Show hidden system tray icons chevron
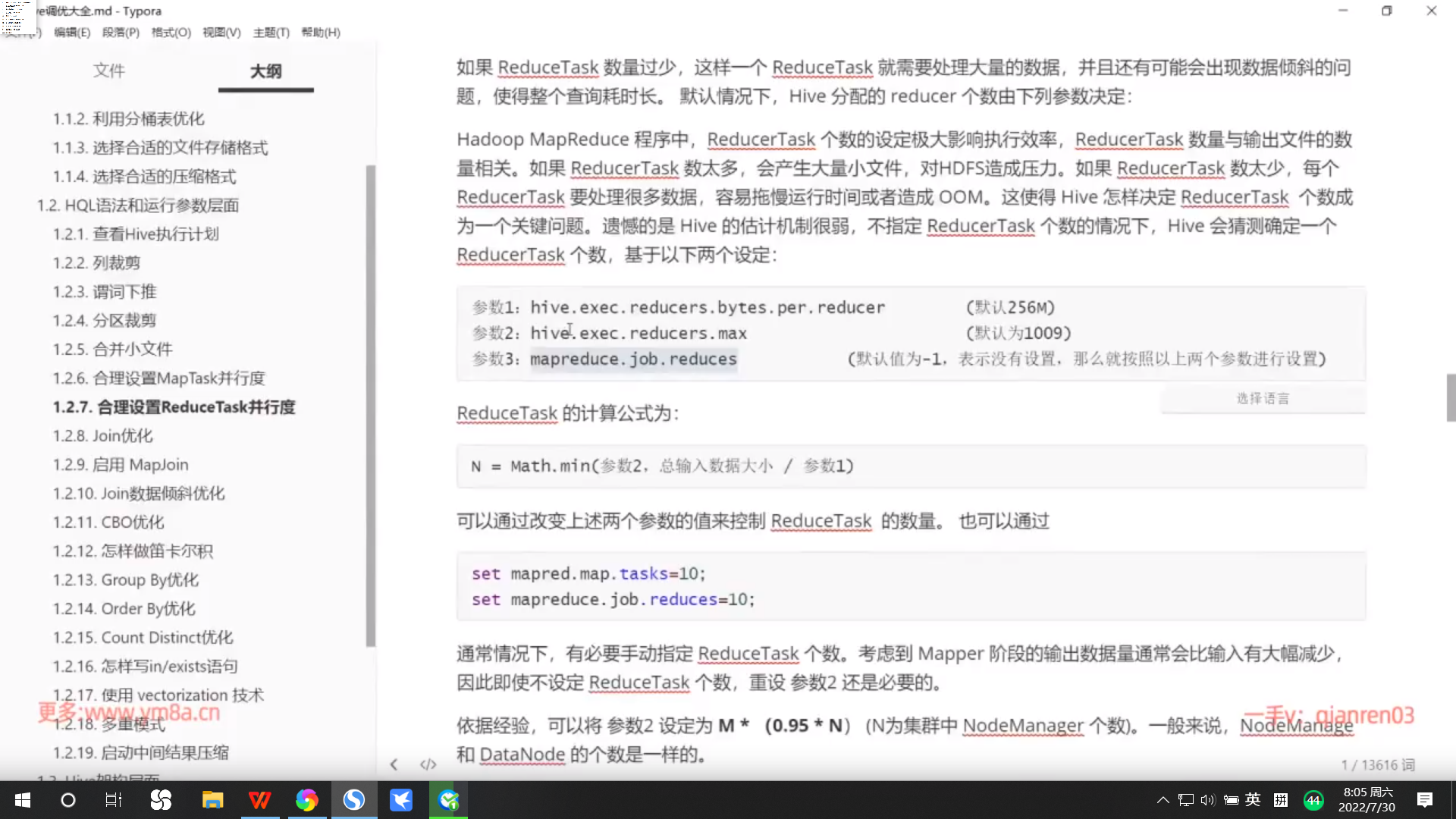Screen dimensions: 1456x819 pos(1163,800)
